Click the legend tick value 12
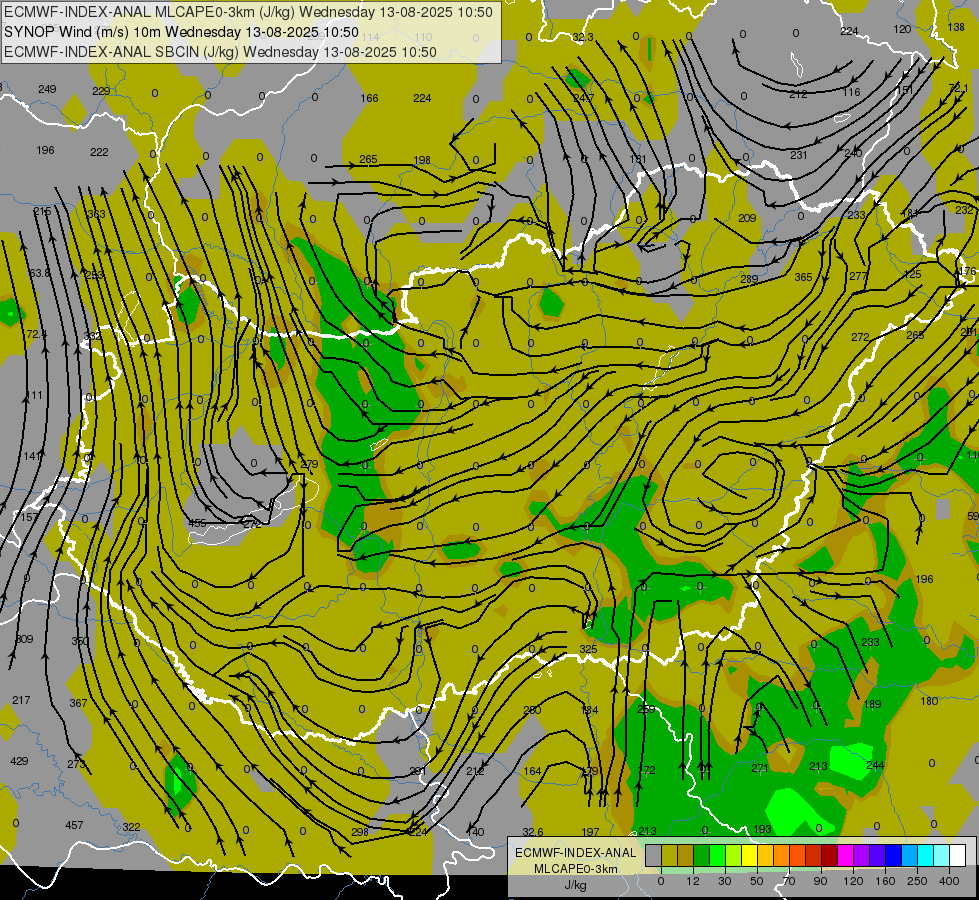Viewport: 979px width, 900px height. pyautogui.click(x=692, y=881)
